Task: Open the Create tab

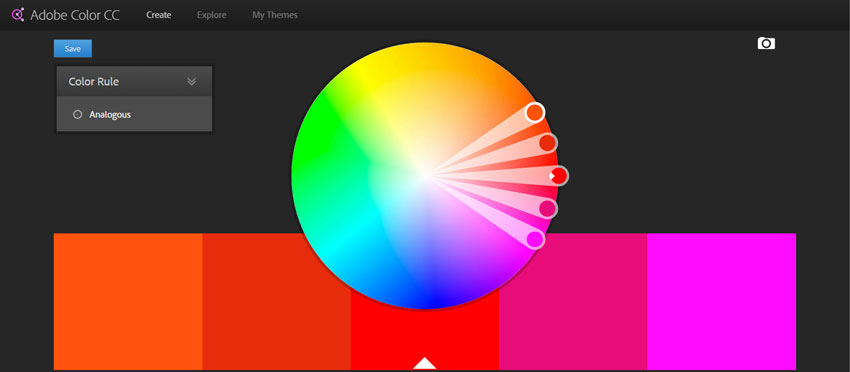Action: point(159,15)
